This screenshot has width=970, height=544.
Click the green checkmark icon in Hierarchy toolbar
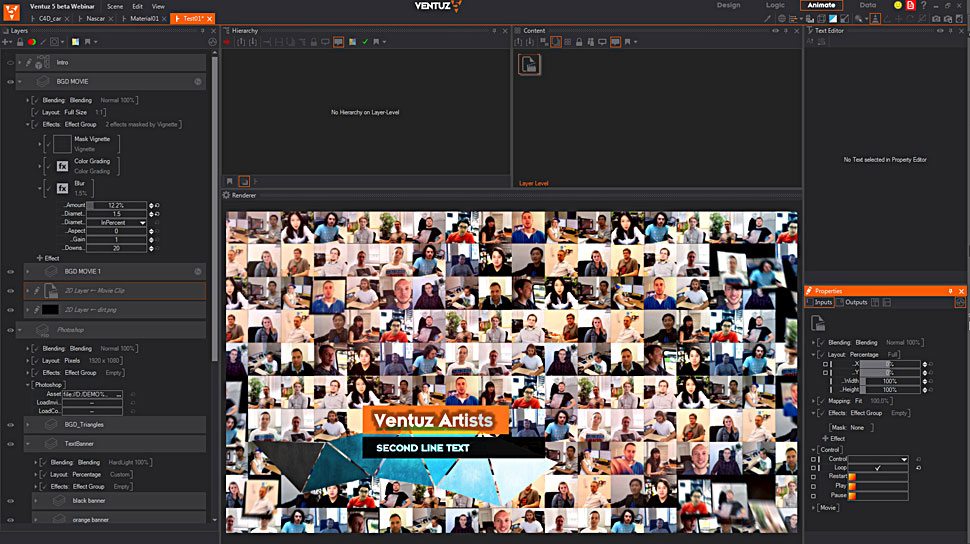[365, 42]
